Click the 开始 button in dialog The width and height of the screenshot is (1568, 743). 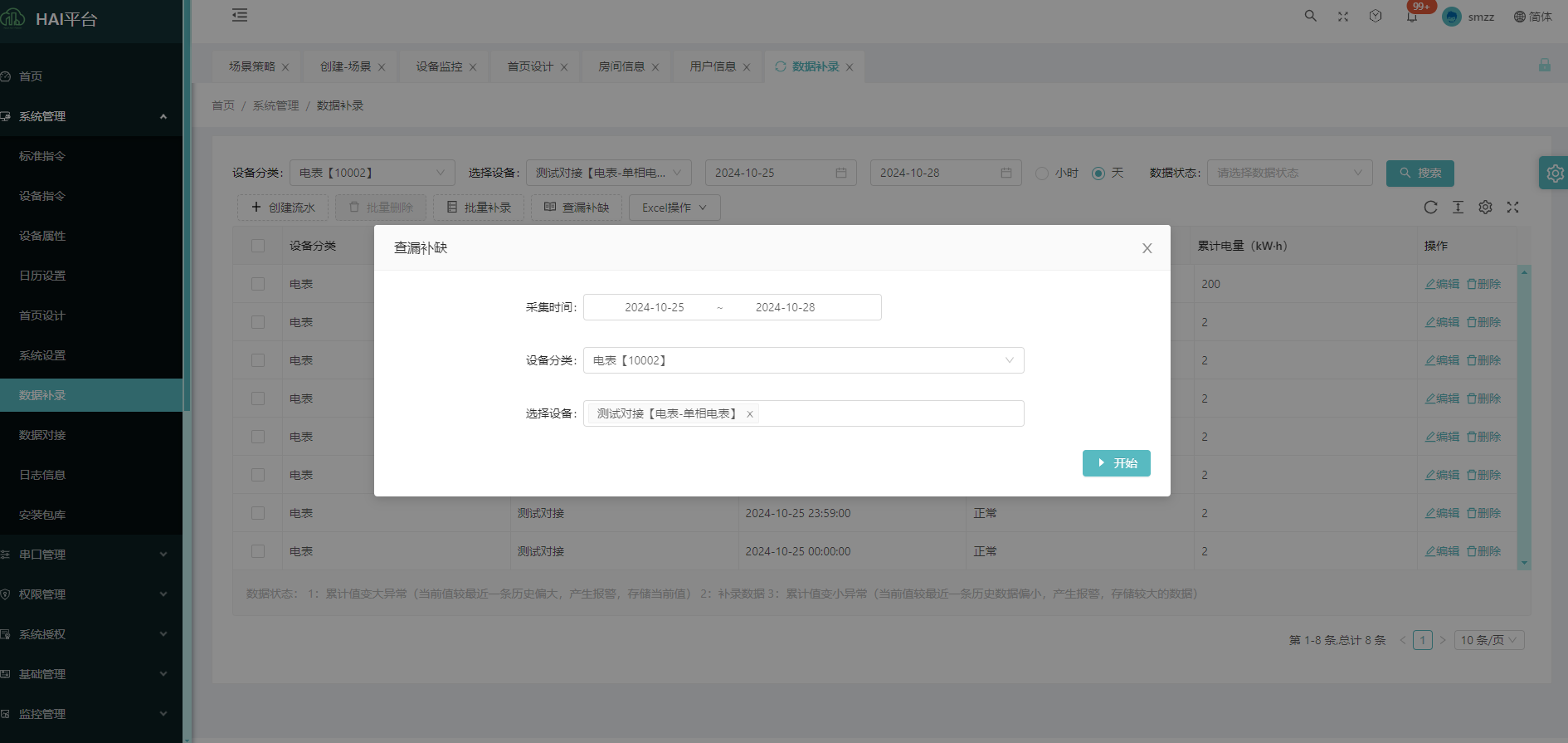click(x=1116, y=463)
